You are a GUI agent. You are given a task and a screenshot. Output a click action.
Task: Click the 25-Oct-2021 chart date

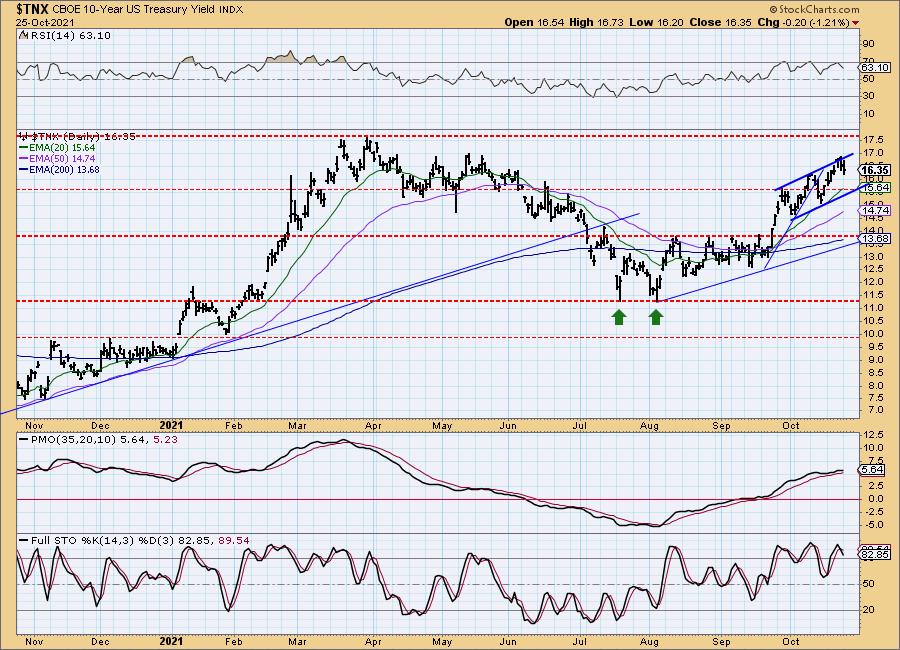45,23
